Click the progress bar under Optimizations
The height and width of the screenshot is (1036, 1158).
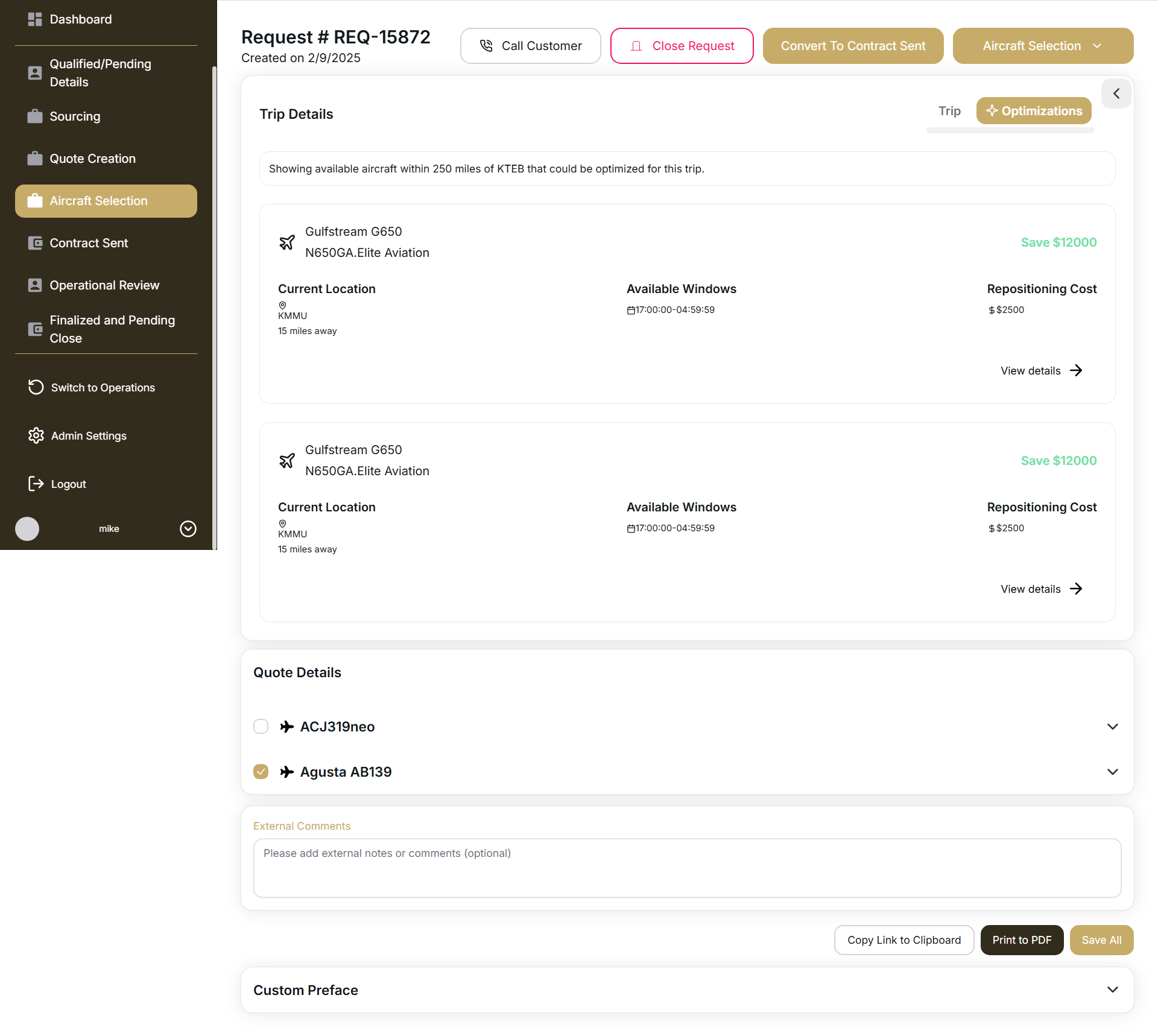(1010, 130)
